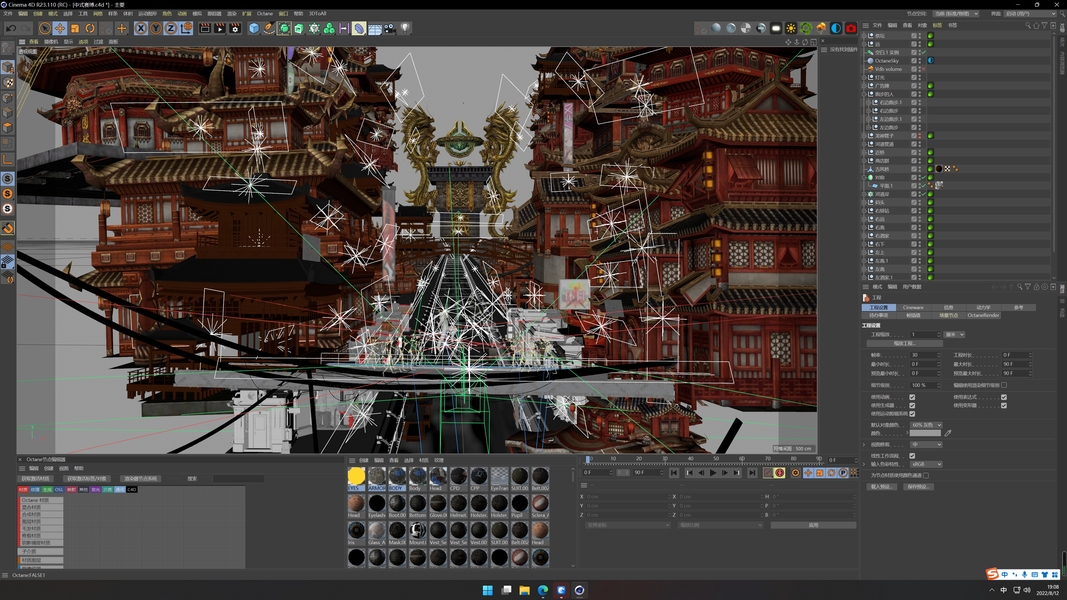Open the 60% grey default color dropdown
1067x600 pixels.
pyautogui.click(x=926, y=424)
